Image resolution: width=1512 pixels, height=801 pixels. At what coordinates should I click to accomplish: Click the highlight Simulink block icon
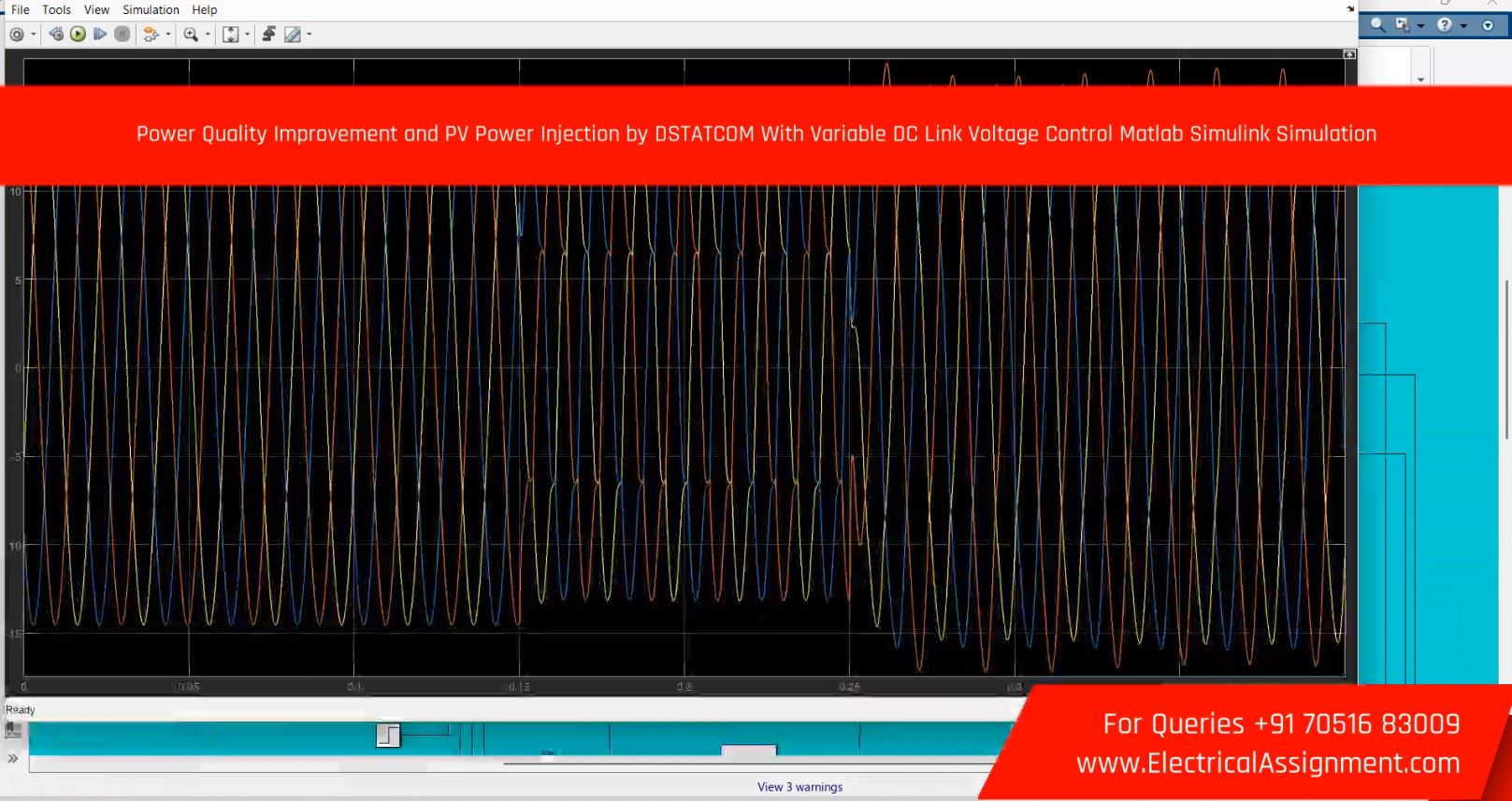point(151,35)
